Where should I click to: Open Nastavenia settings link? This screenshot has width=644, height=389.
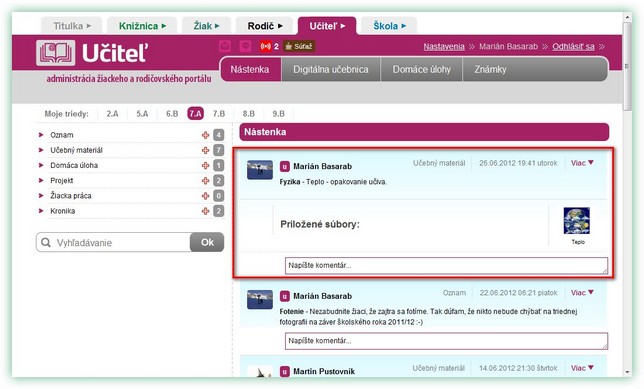[x=444, y=46]
